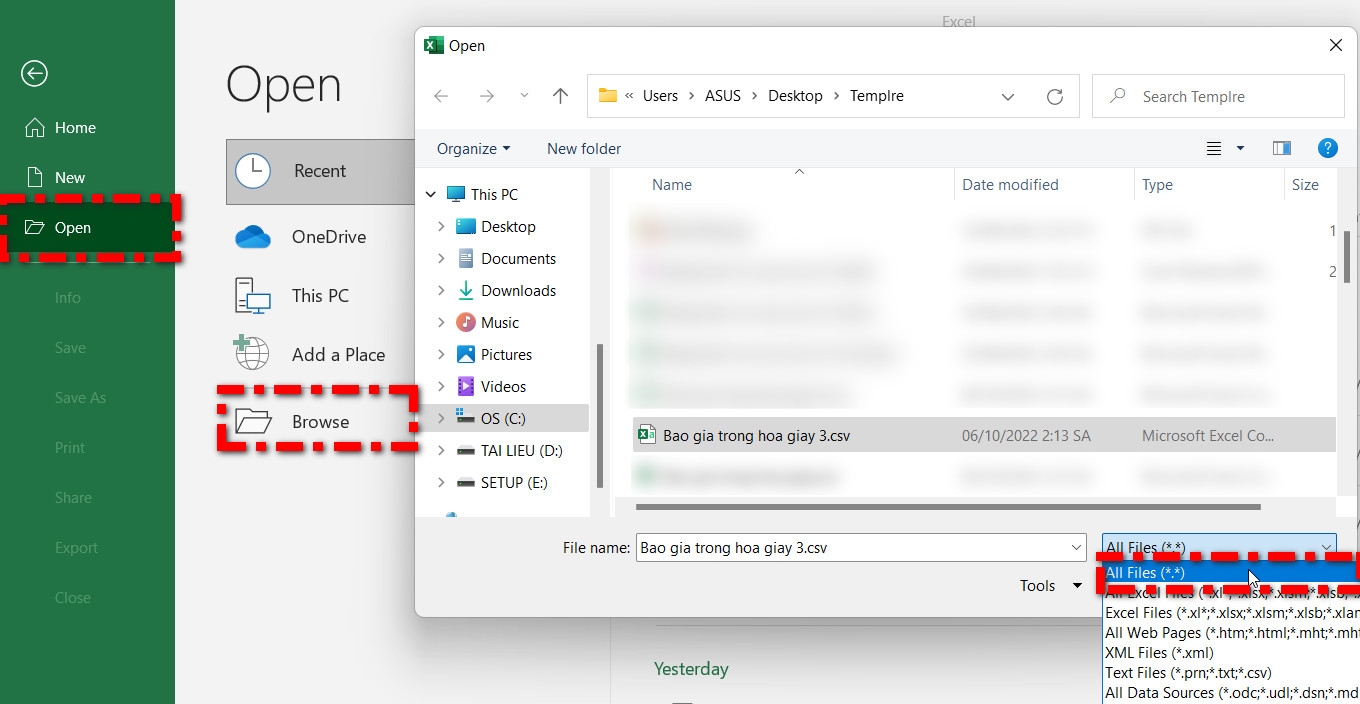Open the File name dropdown arrow
Viewport: 1360px width, 704px height.
click(1077, 548)
